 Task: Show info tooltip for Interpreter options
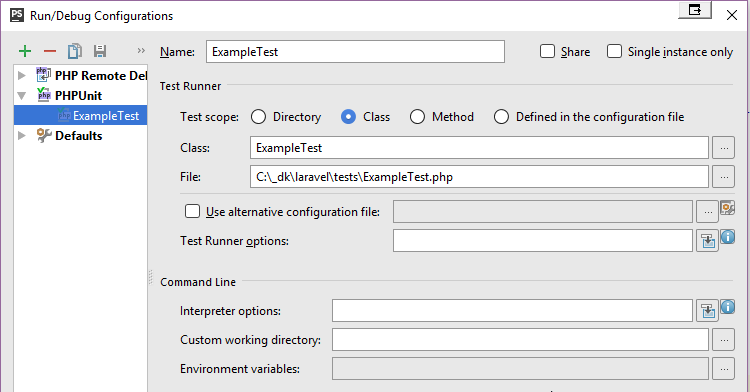pyautogui.click(x=728, y=307)
